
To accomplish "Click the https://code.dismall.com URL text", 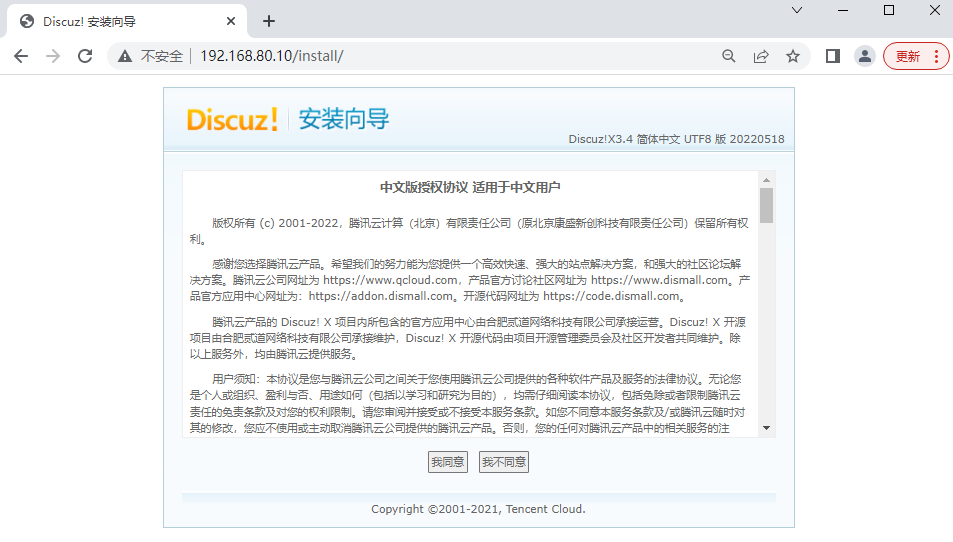I will click(x=611, y=297).
